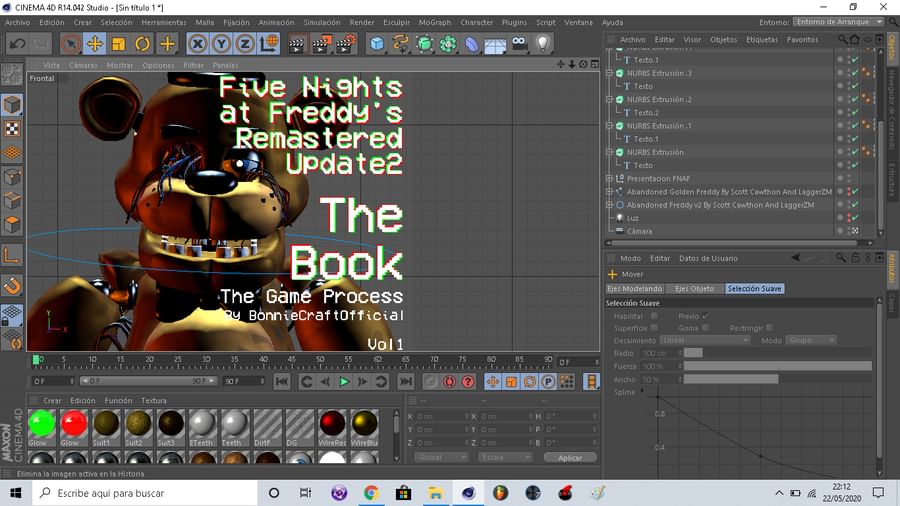Open the Global coordinate dropdown
Image resolution: width=900 pixels, height=506 pixels.
pyautogui.click(x=441, y=458)
